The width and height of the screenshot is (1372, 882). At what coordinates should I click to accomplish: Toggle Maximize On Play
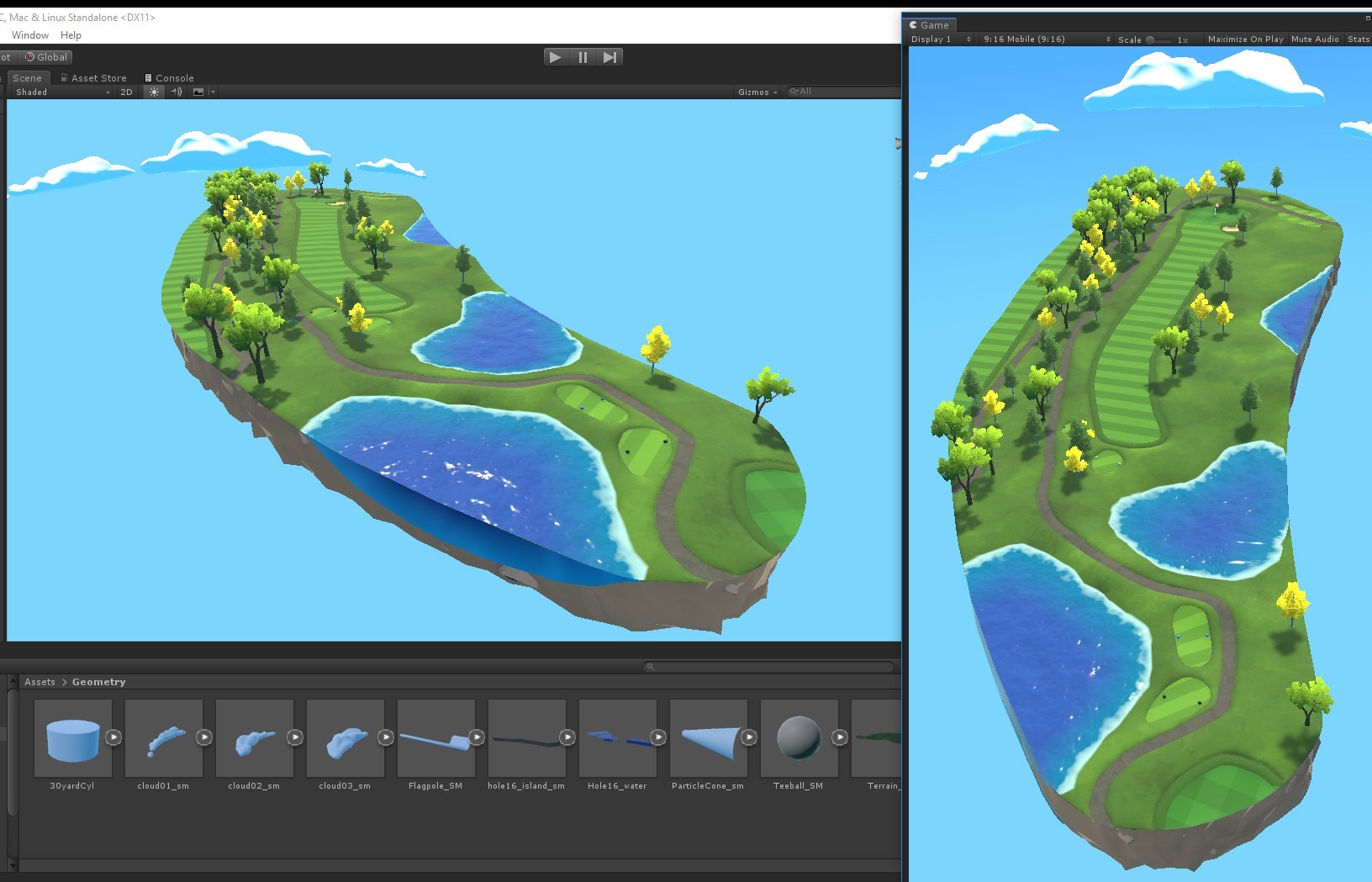1245,40
